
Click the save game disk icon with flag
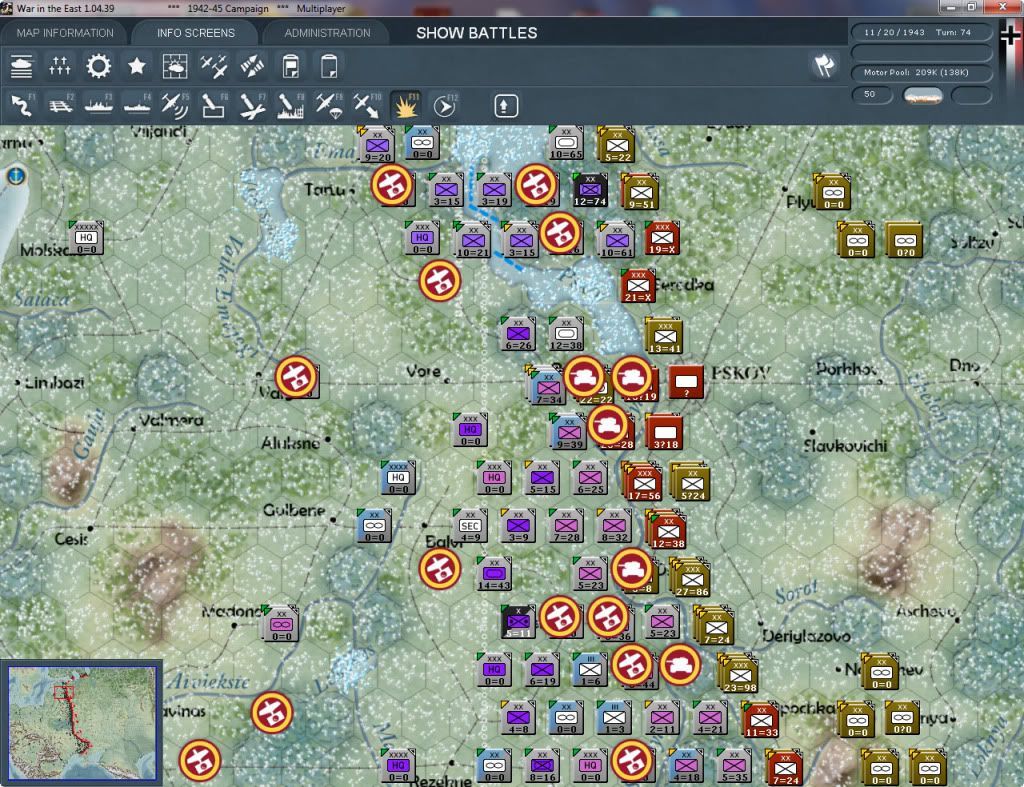pyautogui.click(x=291, y=66)
